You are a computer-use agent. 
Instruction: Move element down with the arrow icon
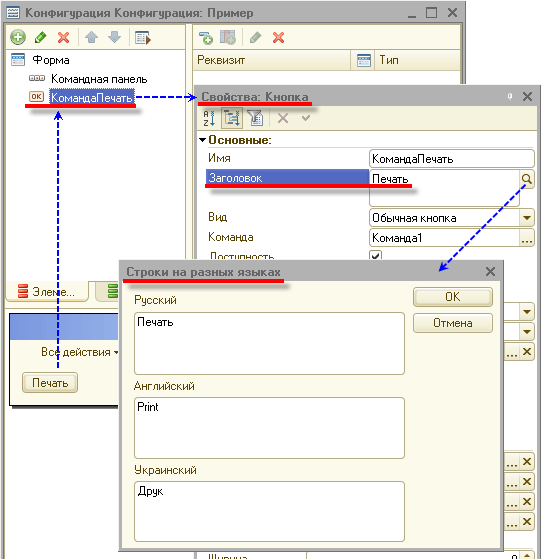point(114,37)
